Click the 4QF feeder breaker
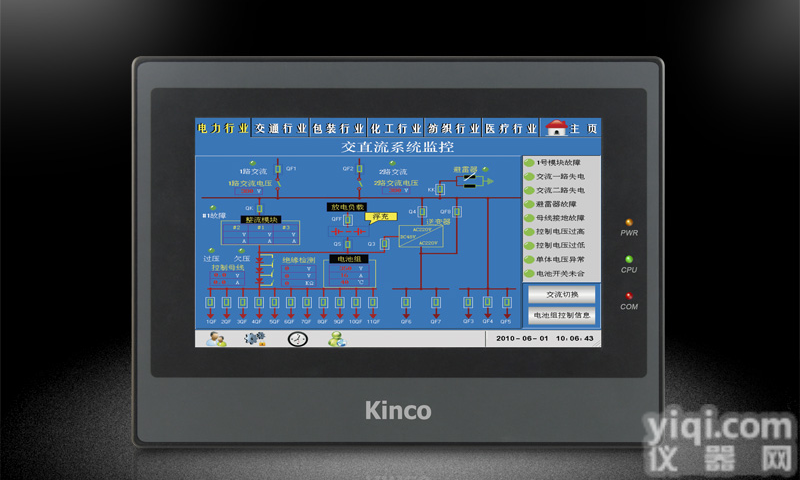Screen dimensions: 800x480 (x=259, y=302)
